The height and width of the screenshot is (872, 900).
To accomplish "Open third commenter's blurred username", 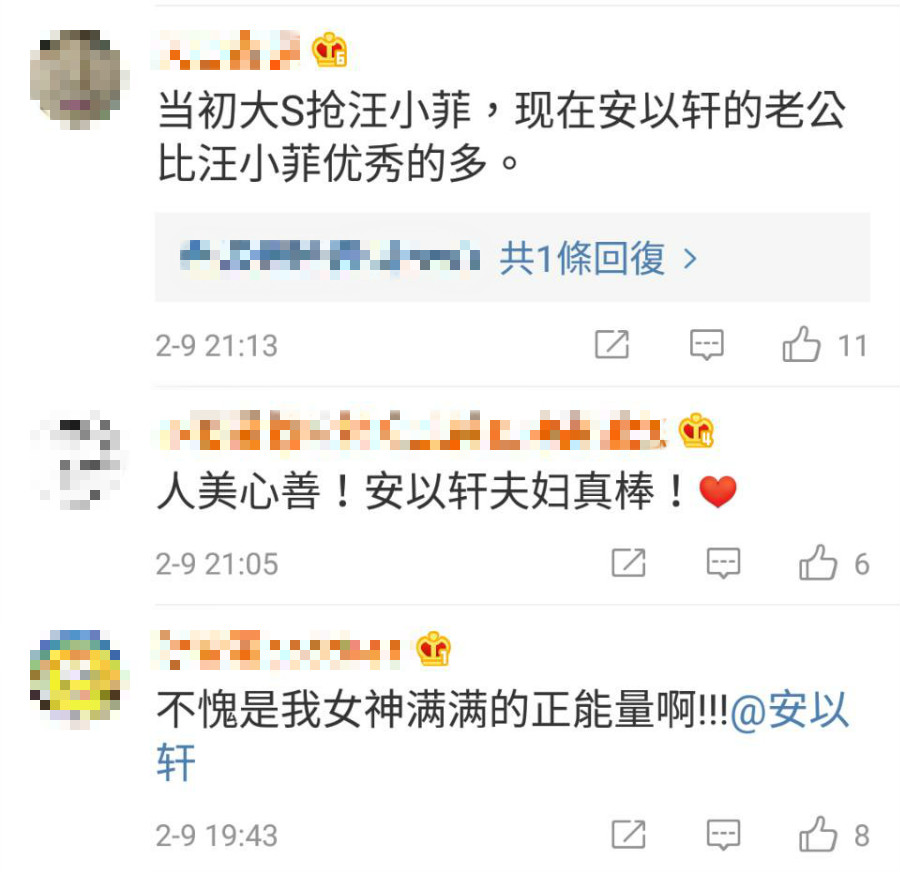I will click(x=278, y=650).
